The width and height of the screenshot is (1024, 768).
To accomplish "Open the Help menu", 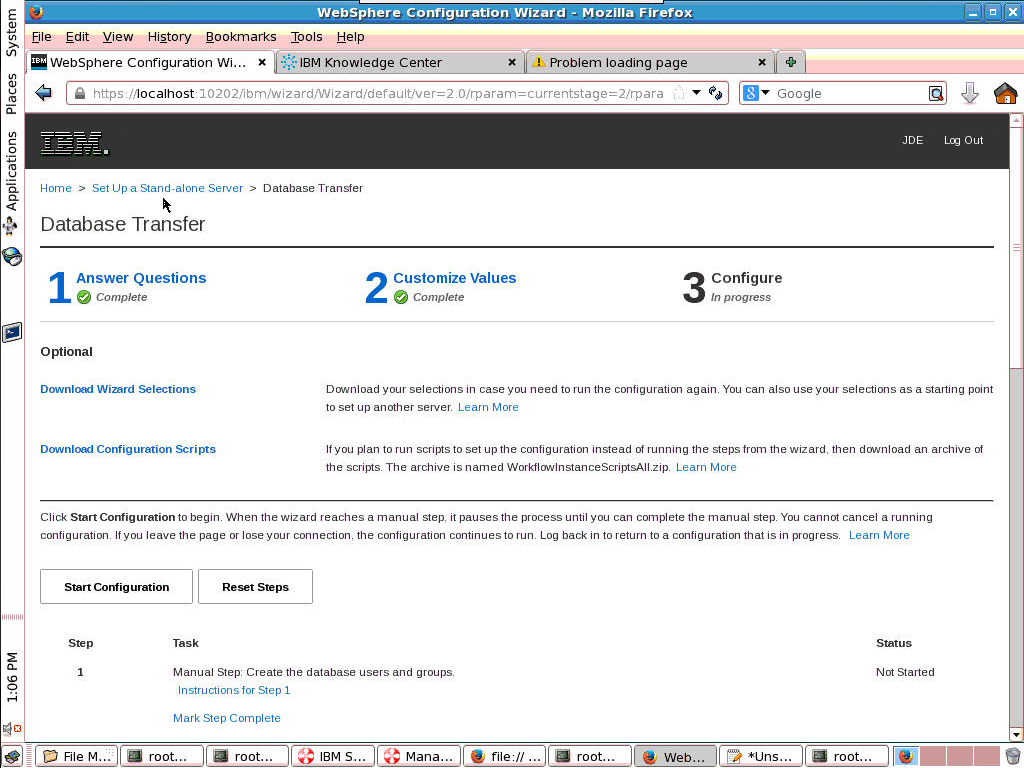I will (350, 37).
